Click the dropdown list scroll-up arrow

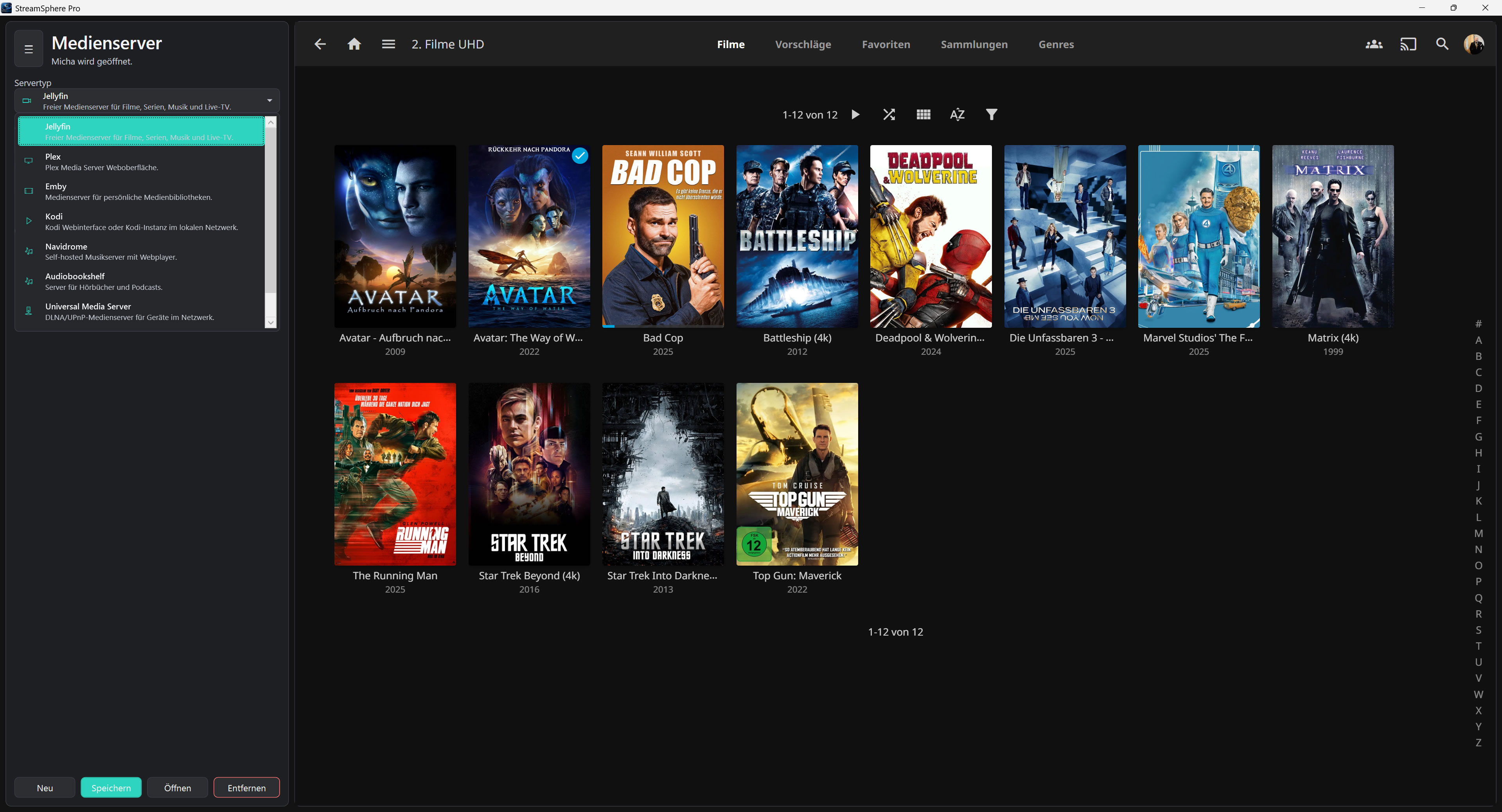[271, 122]
